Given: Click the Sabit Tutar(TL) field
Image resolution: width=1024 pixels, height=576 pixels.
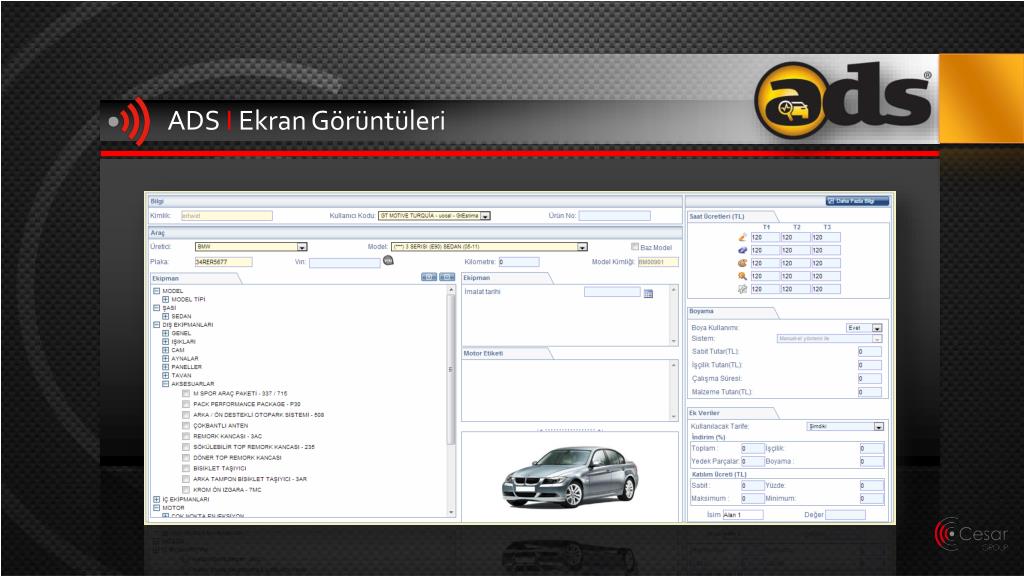Looking at the screenshot, I should pyautogui.click(x=870, y=351).
